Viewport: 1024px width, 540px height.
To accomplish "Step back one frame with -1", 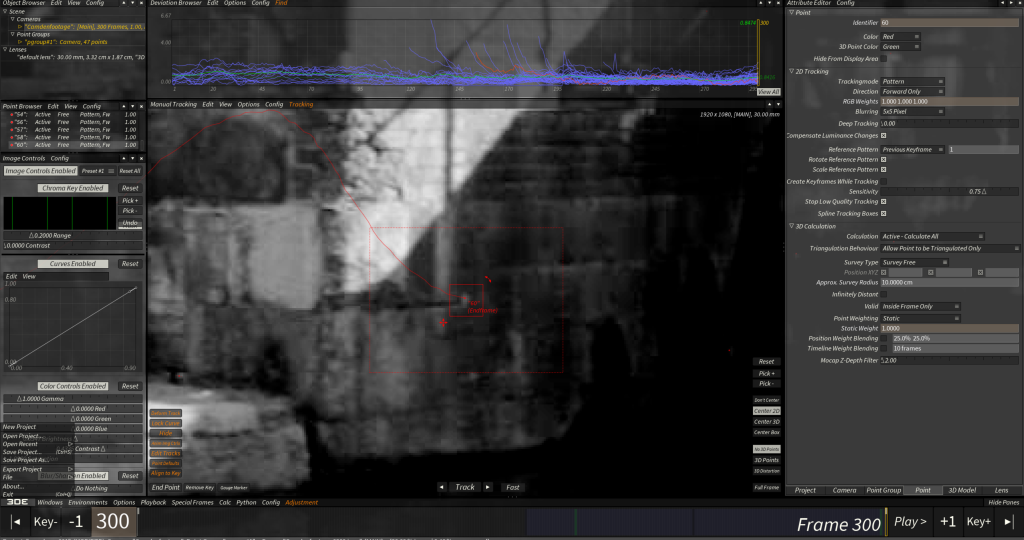I will click(x=76, y=522).
